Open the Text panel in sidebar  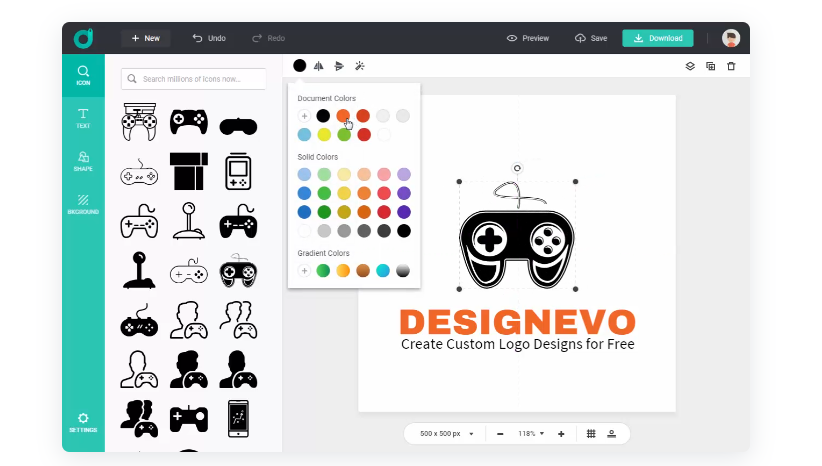click(x=83, y=118)
